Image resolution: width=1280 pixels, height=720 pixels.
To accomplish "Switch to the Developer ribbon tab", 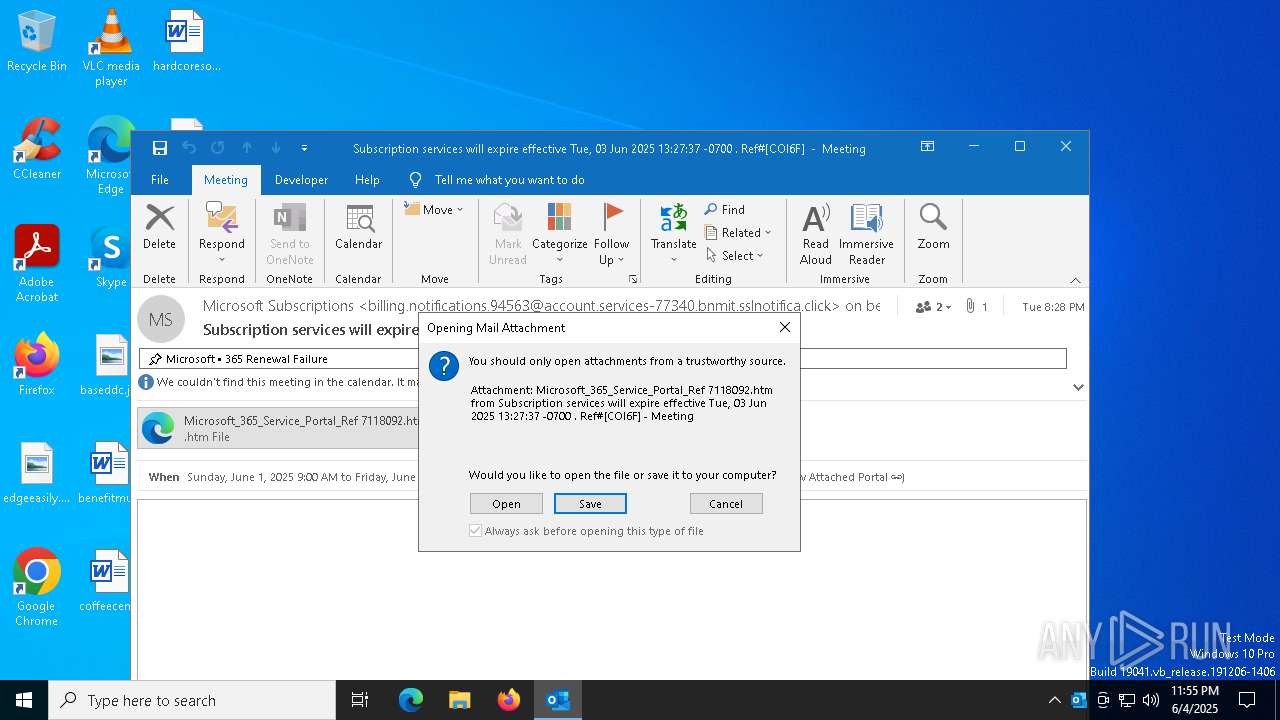I will (x=301, y=180).
